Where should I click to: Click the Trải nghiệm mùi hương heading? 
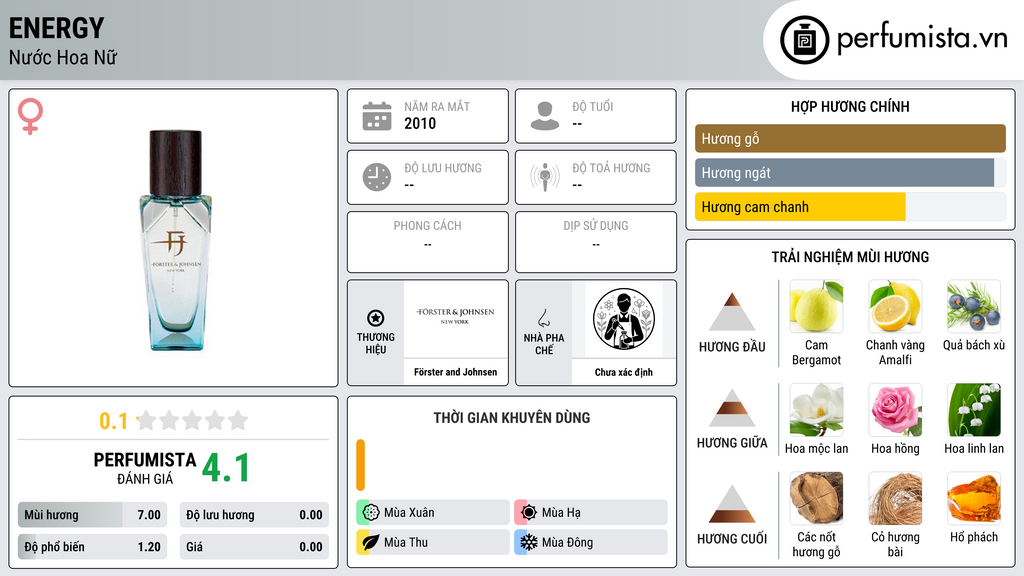[x=850, y=257]
